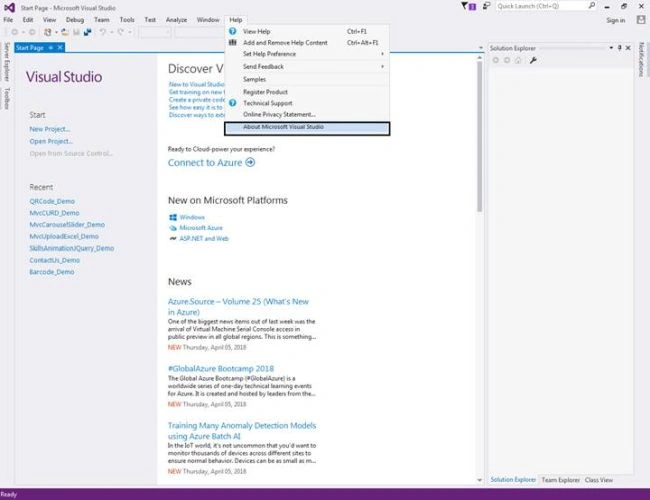This screenshot has width=650, height=500.
Task: Click the Microsoft Azure cloud icon
Action: click(x=173, y=228)
